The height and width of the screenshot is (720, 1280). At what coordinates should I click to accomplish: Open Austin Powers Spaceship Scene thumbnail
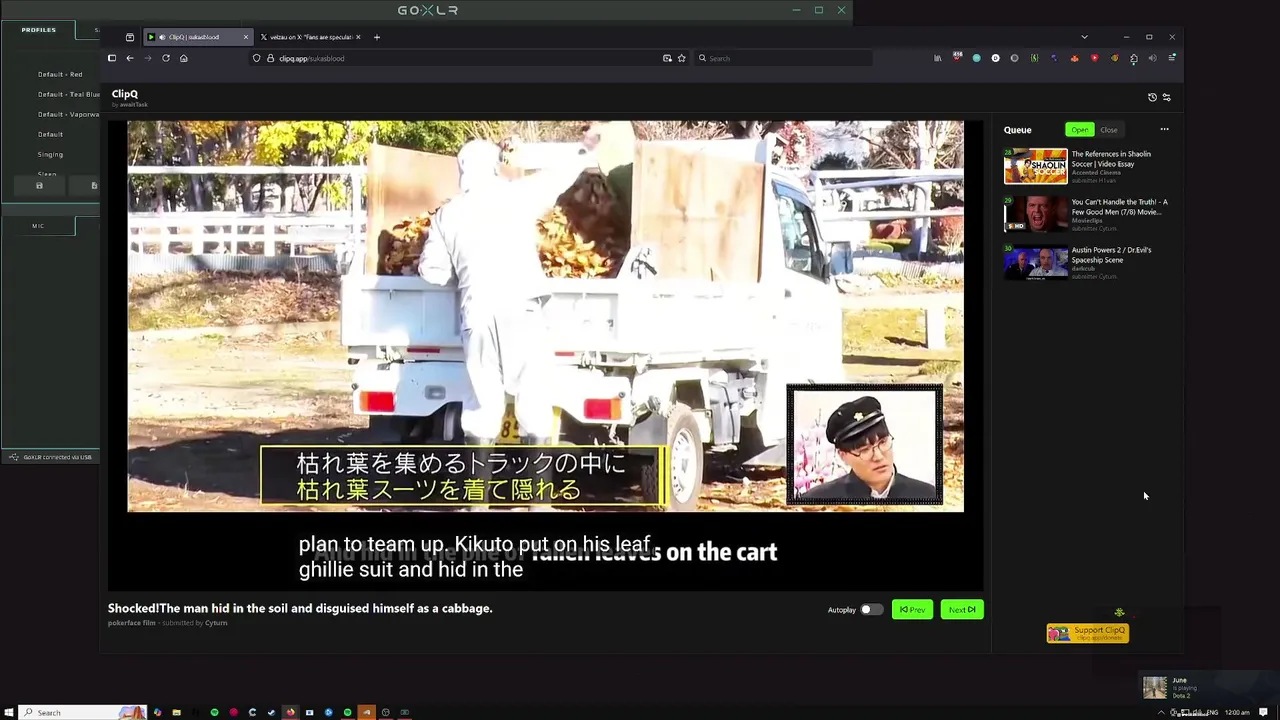[x=1036, y=262]
